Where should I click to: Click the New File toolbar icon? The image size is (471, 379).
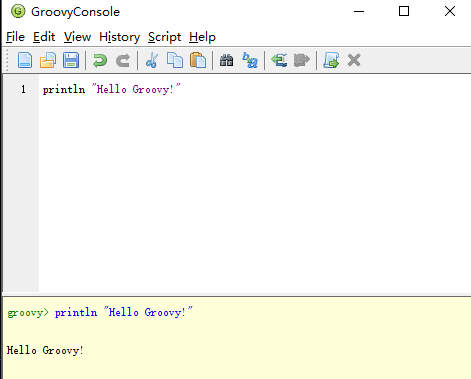(25, 60)
